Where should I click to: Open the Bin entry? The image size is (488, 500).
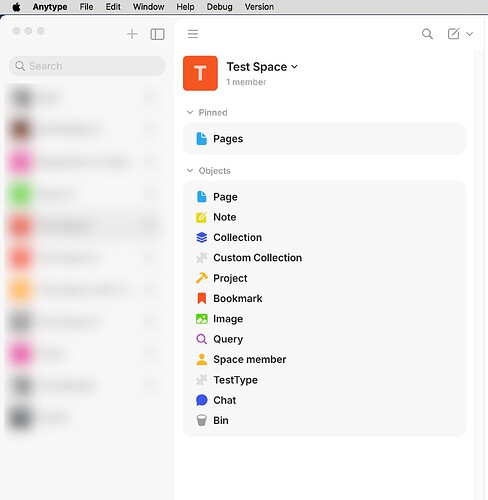tap(324, 420)
